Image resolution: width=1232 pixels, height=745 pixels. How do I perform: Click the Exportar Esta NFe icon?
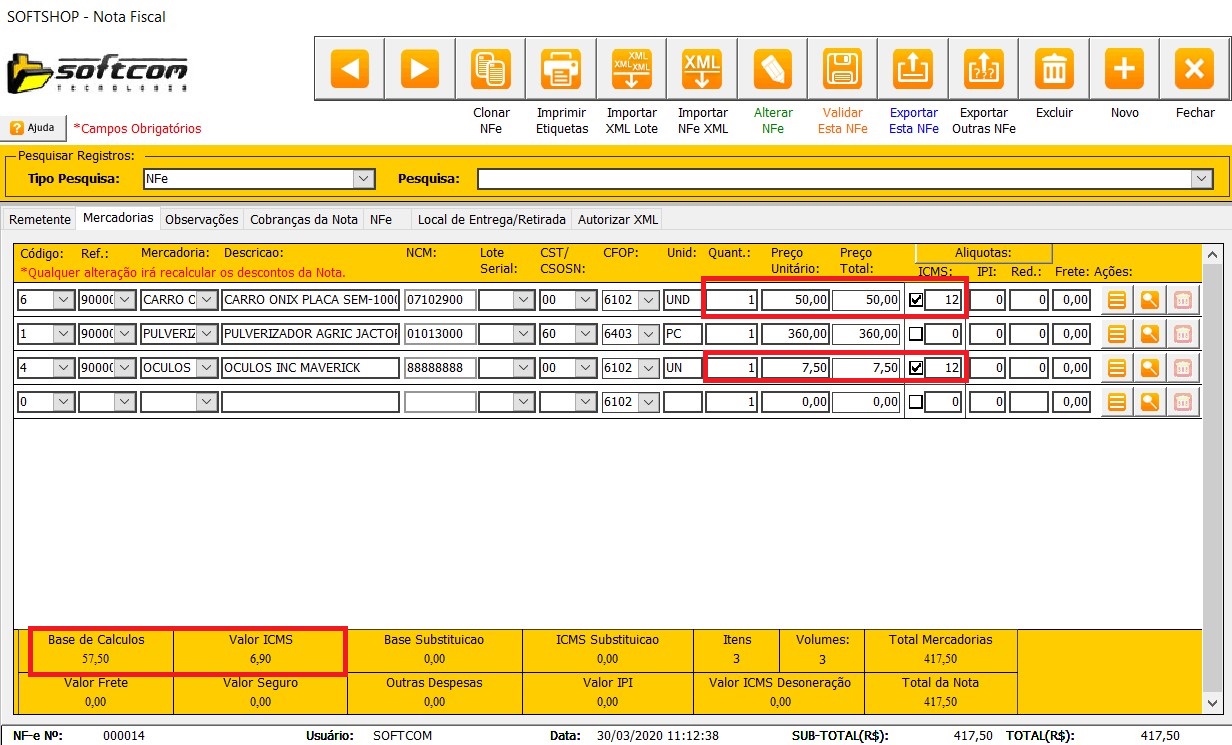(x=913, y=69)
